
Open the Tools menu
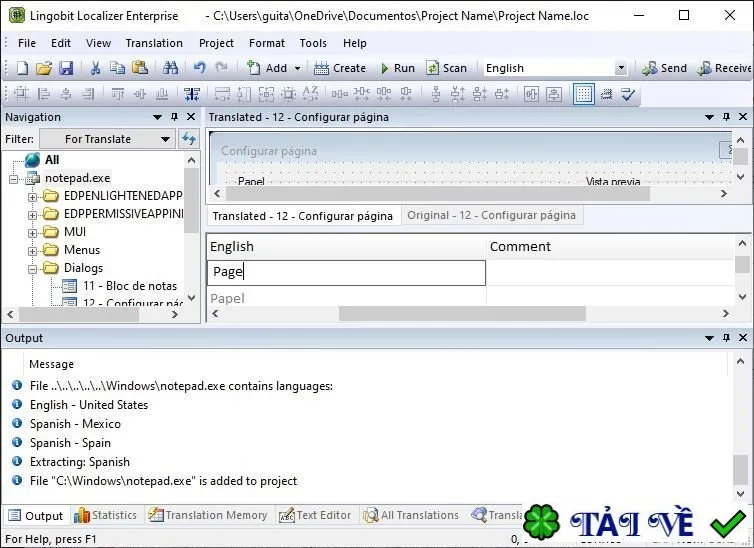pyautogui.click(x=313, y=43)
